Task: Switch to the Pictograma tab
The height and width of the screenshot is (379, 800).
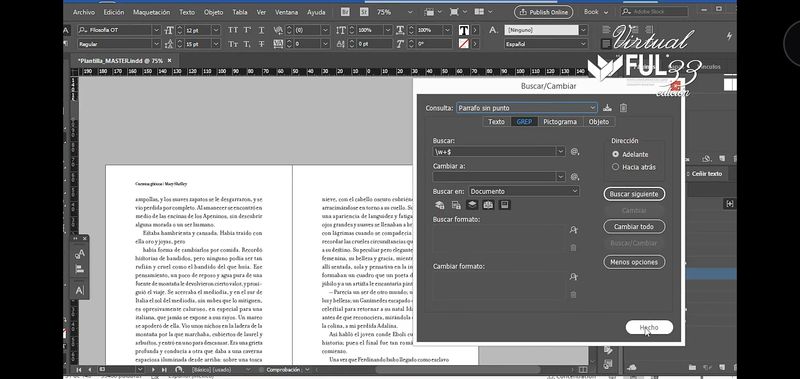Action: (x=560, y=122)
